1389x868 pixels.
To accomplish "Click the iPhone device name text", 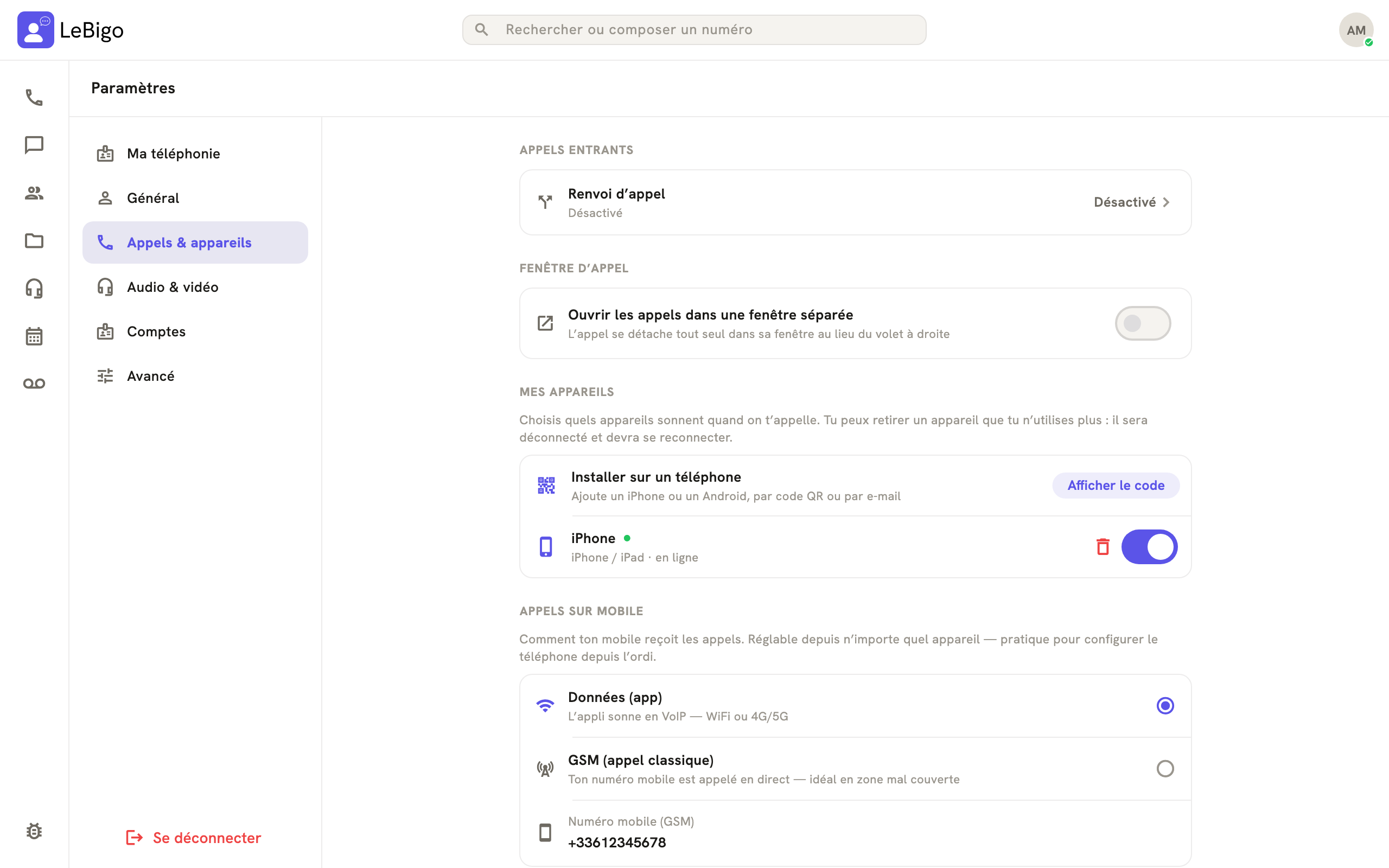I will pyautogui.click(x=593, y=539).
